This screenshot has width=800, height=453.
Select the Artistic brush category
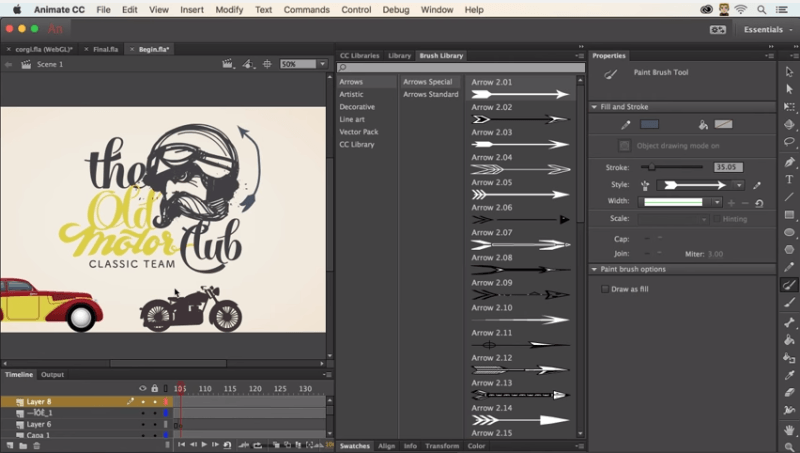(x=352, y=94)
